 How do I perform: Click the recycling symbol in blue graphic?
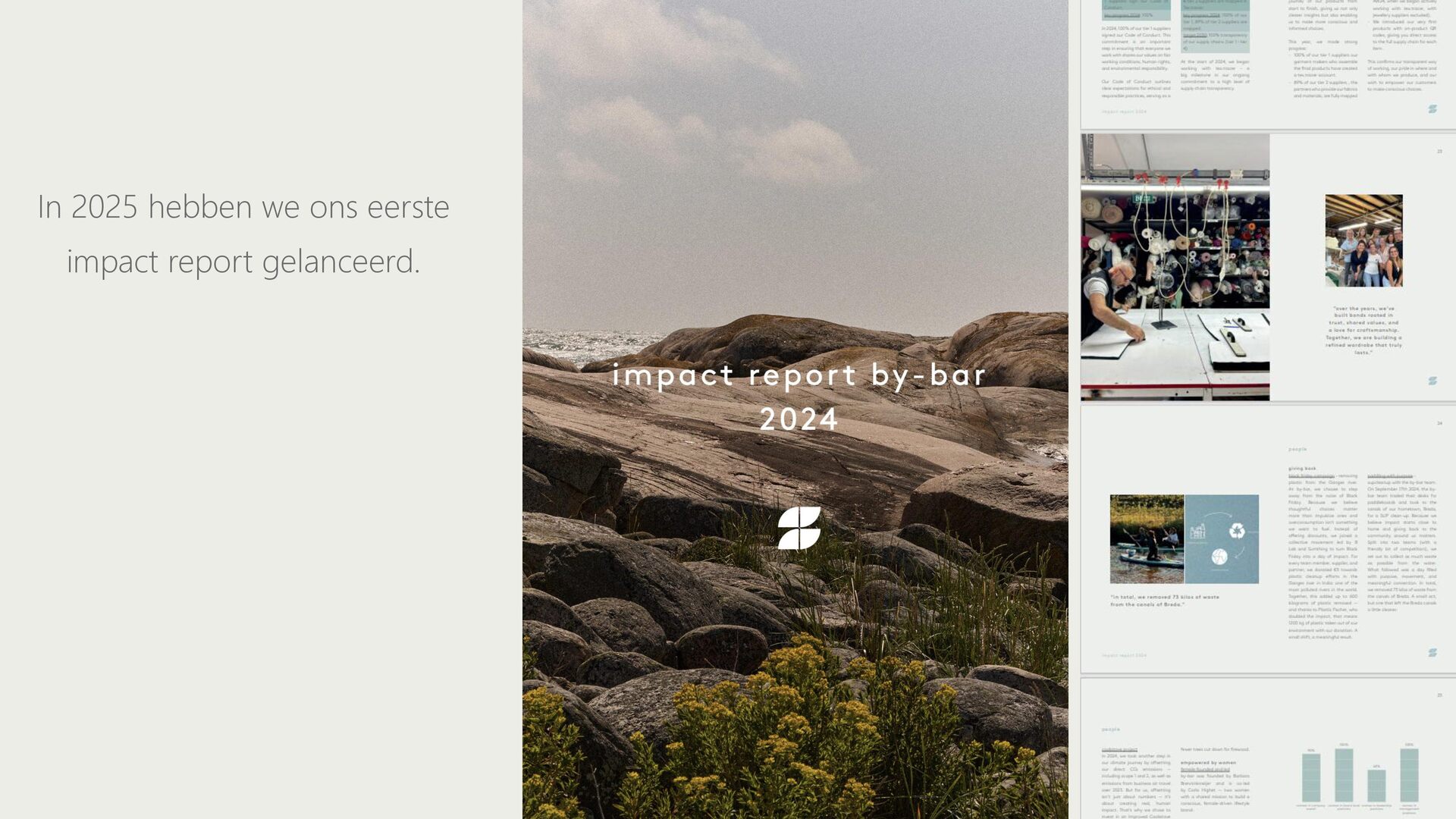1237,530
